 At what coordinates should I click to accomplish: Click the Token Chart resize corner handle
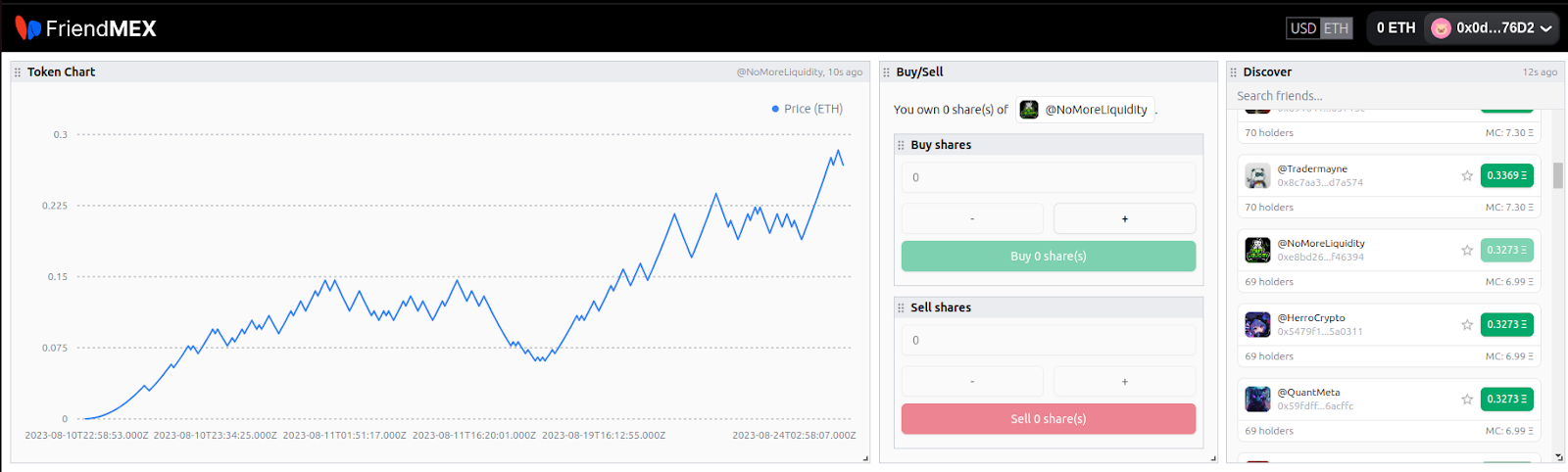click(x=865, y=457)
